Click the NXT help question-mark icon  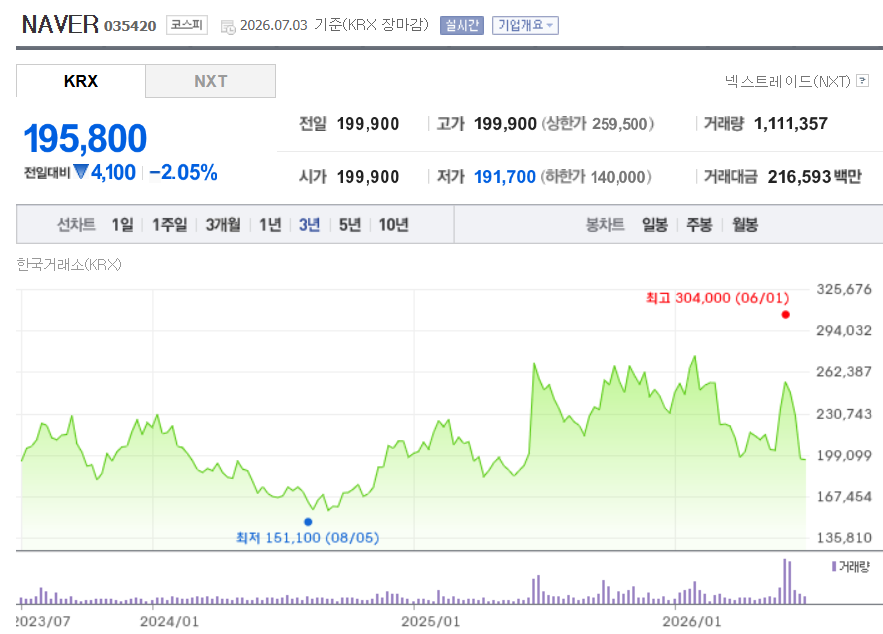[x=862, y=81]
